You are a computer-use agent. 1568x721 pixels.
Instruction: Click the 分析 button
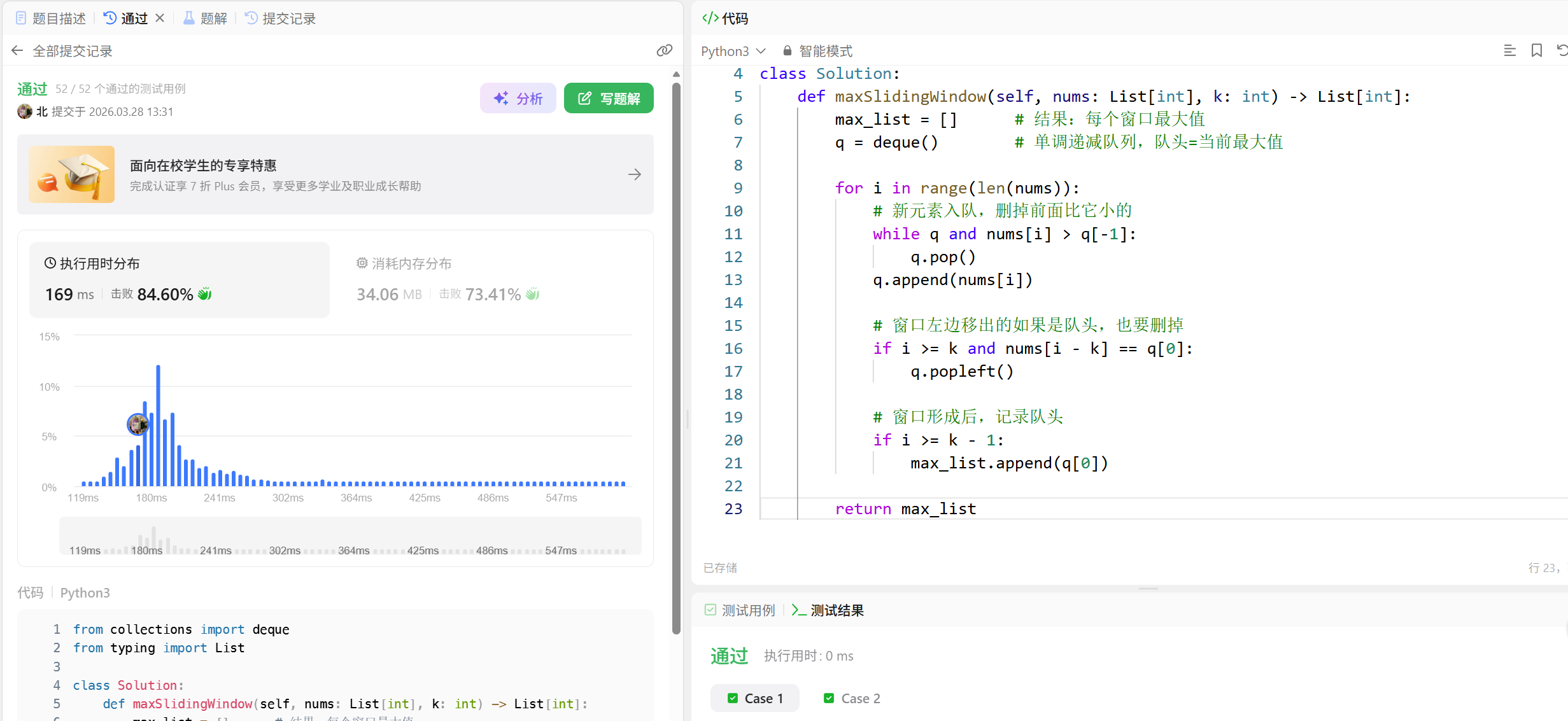pyautogui.click(x=518, y=99)
